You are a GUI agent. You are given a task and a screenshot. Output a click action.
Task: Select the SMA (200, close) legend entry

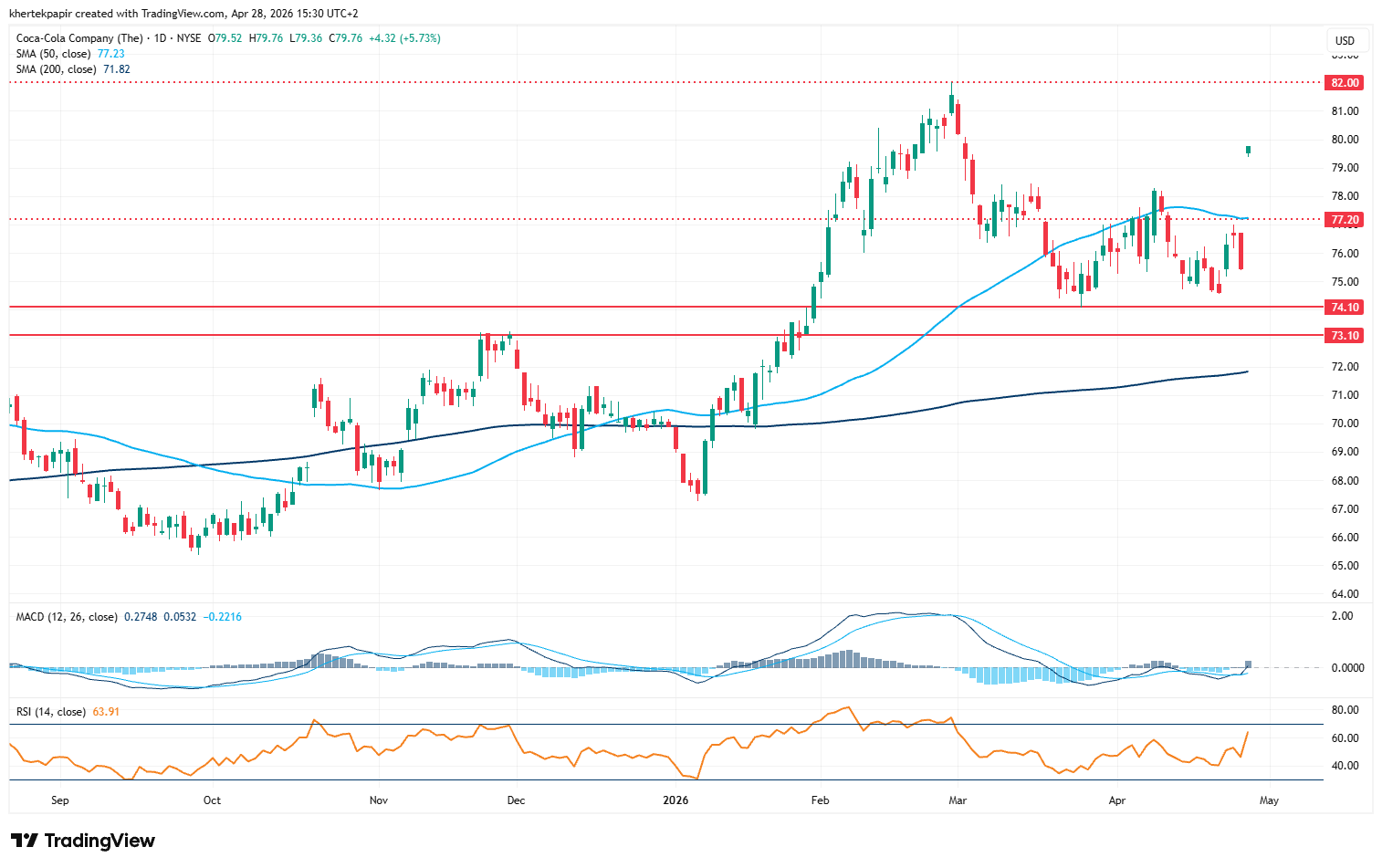[58, 69]
